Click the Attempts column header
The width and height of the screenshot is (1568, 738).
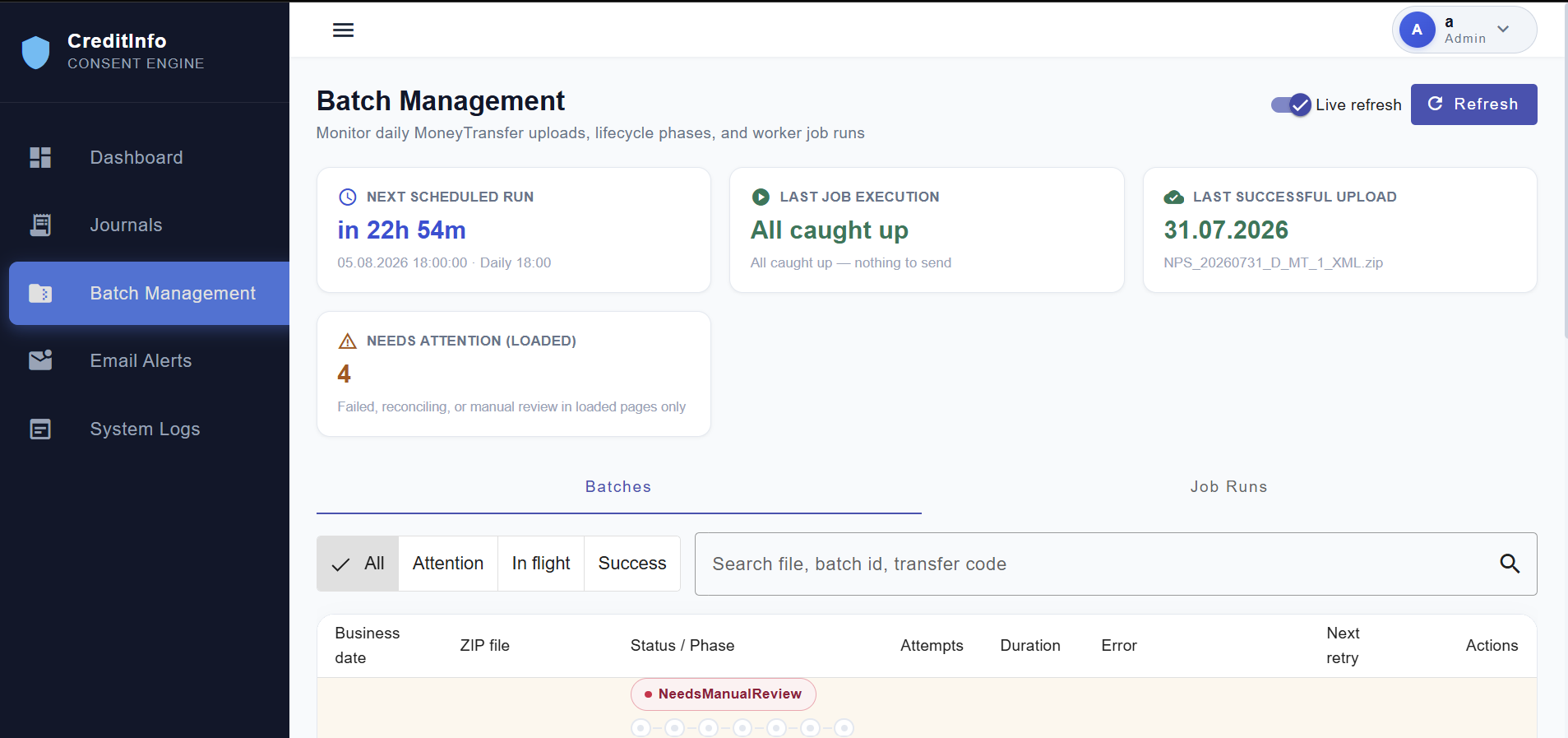(x=932, y=646)
